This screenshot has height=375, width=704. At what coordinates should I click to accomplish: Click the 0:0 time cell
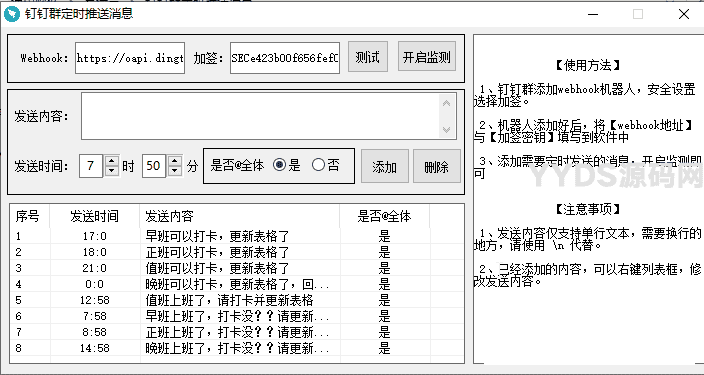tap(95, 284)
